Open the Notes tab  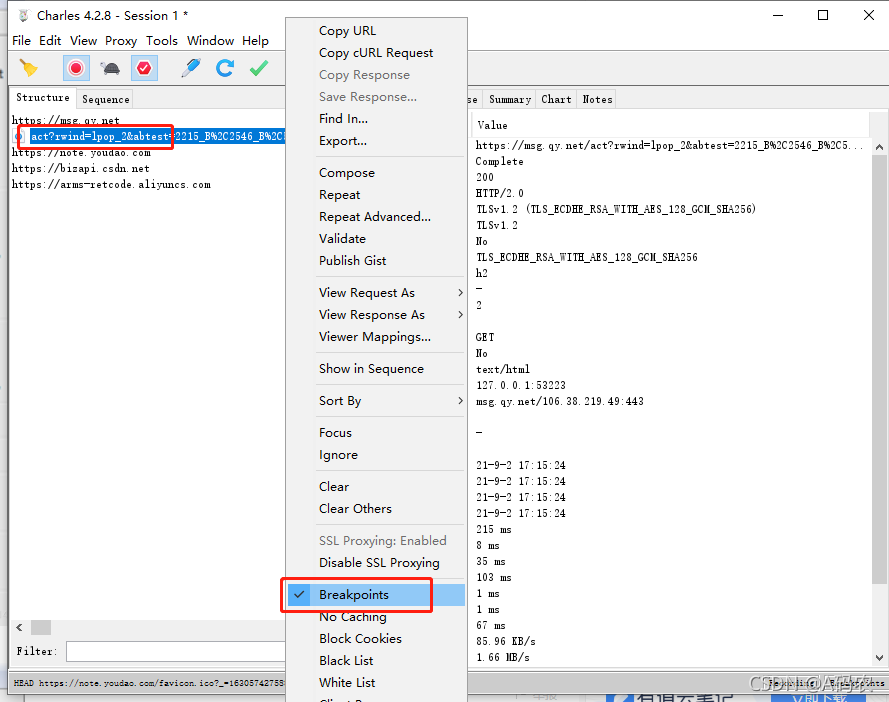click(598, 99)
